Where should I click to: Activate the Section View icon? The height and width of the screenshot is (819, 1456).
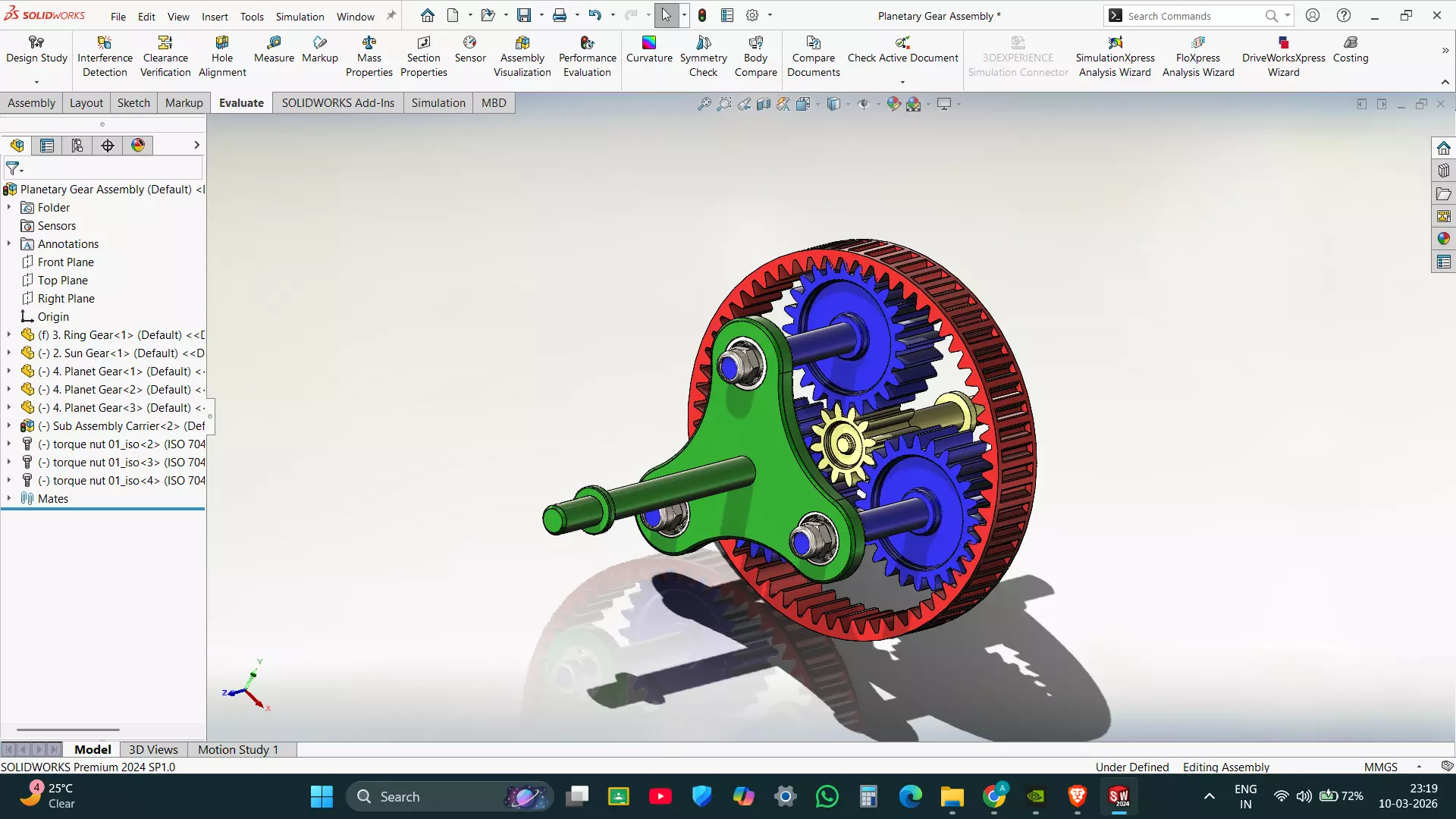pos(764,104)
